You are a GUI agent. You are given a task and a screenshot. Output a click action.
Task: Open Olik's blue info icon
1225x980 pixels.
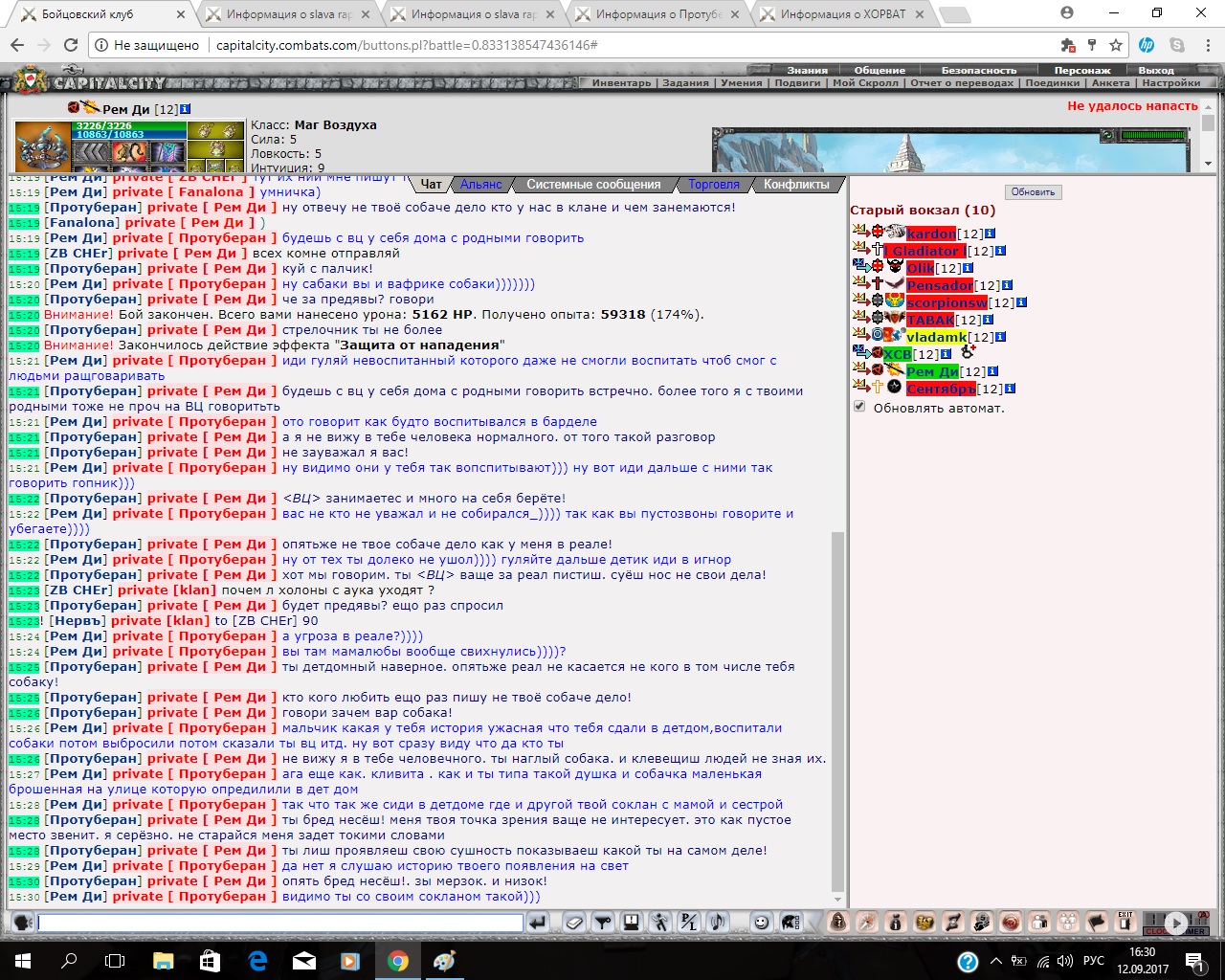tap(969, 268)
